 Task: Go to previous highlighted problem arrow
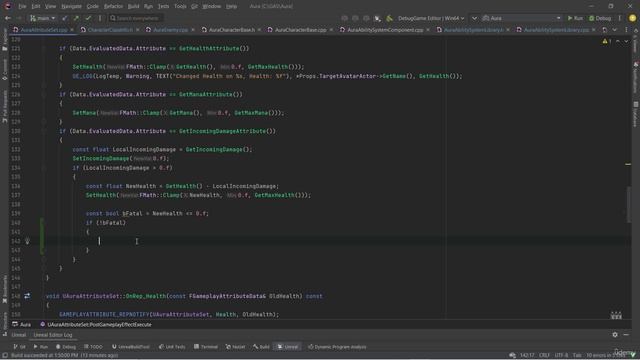point(618,41)
